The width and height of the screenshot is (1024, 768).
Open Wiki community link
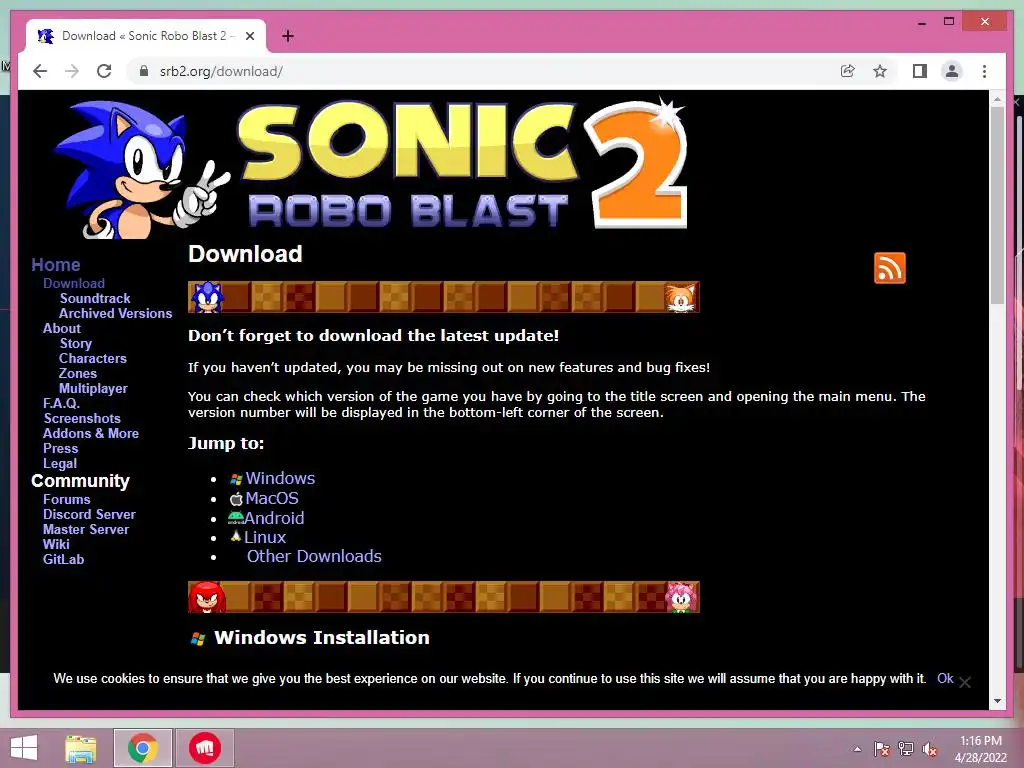[x=56, y=545]
